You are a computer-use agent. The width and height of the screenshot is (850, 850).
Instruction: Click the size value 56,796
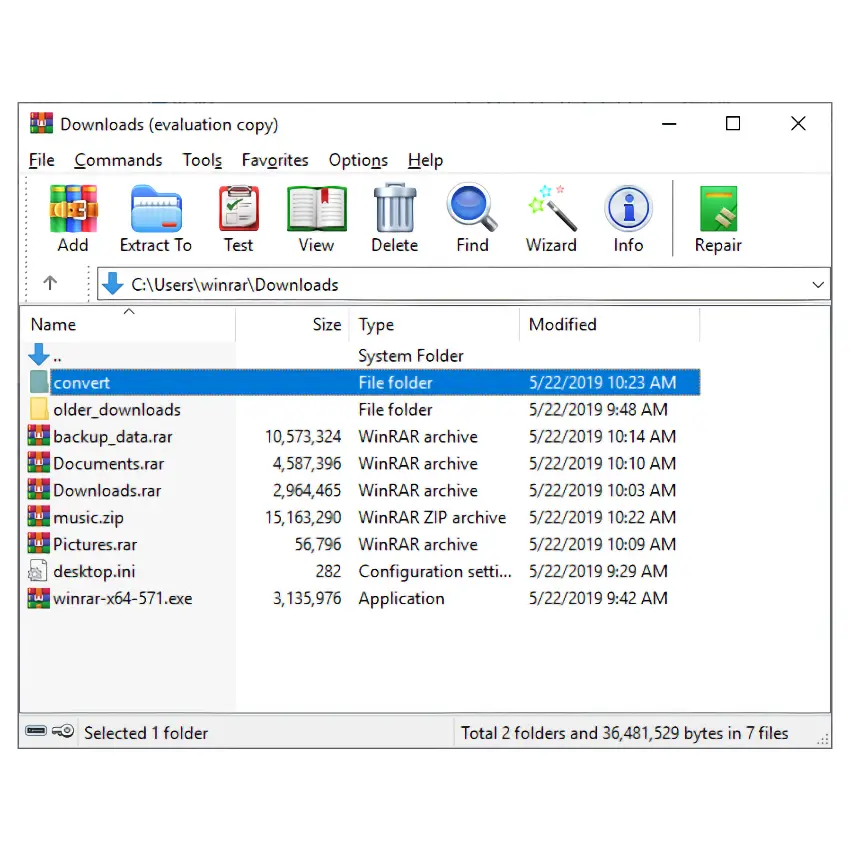point(318,544)
